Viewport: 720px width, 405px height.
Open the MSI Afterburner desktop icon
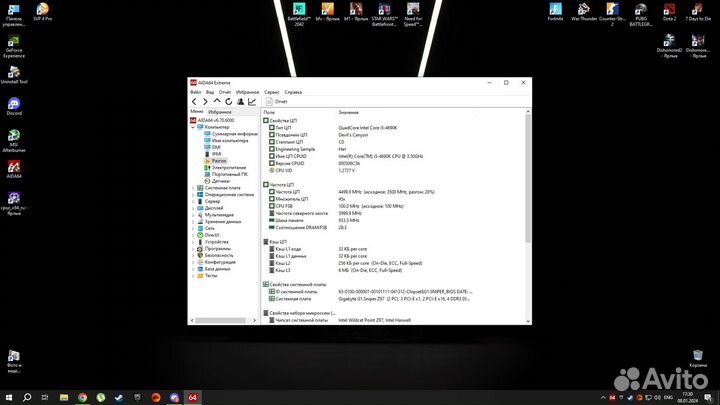(x=14, y=141)
